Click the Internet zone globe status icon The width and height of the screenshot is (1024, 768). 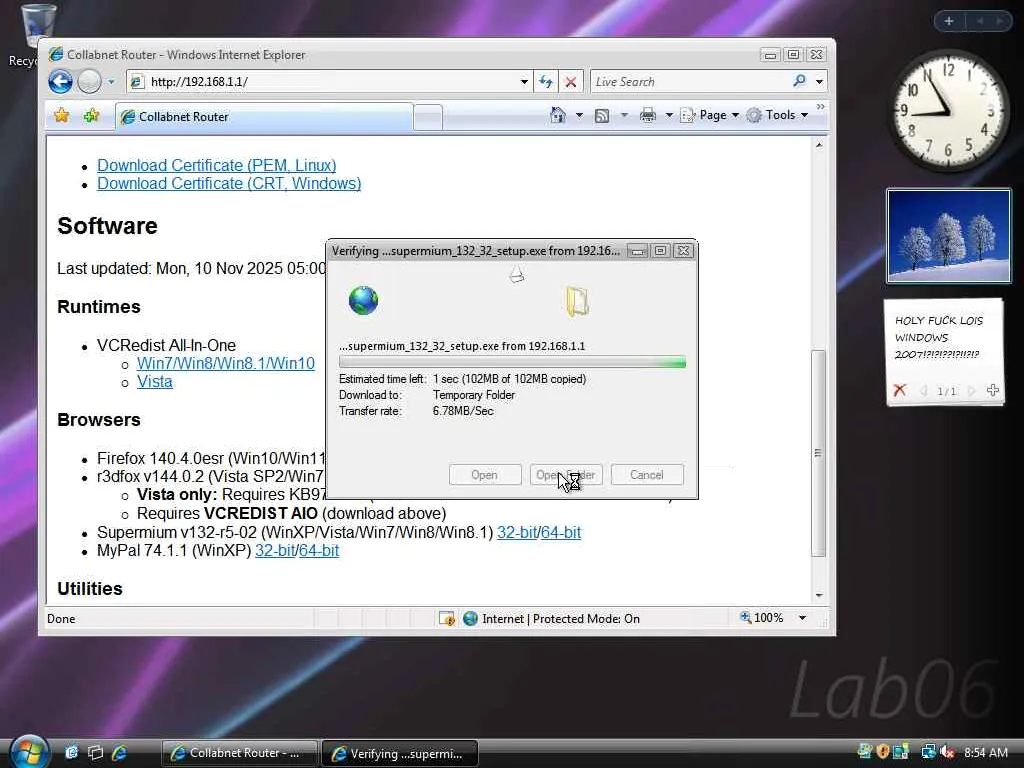pos(470,618)
